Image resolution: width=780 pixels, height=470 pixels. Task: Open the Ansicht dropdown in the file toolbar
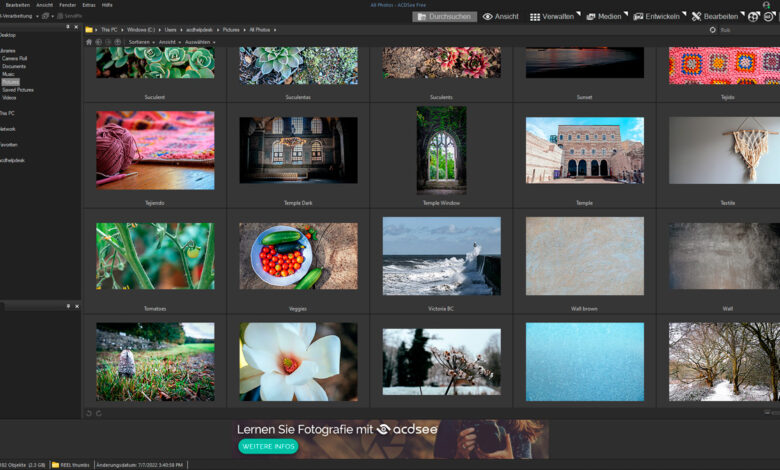tap(169, 42)
